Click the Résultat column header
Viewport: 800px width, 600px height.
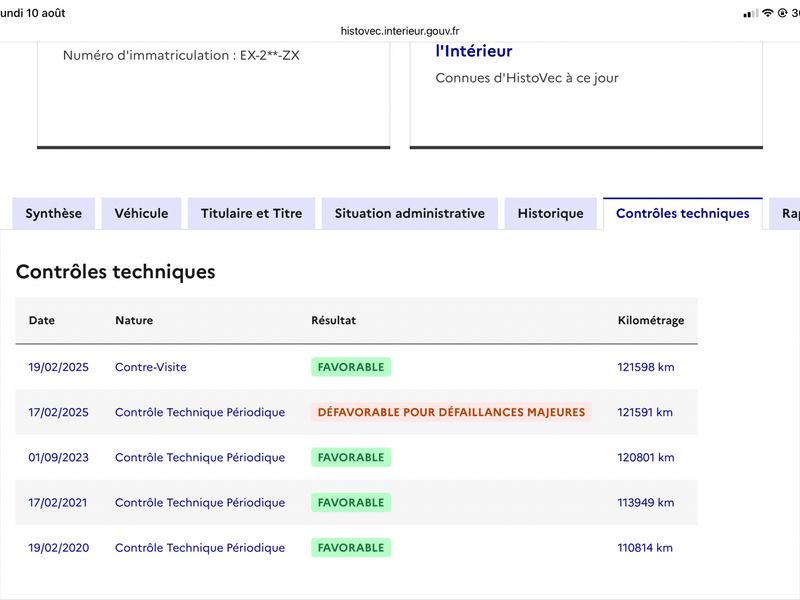(334, 320)
